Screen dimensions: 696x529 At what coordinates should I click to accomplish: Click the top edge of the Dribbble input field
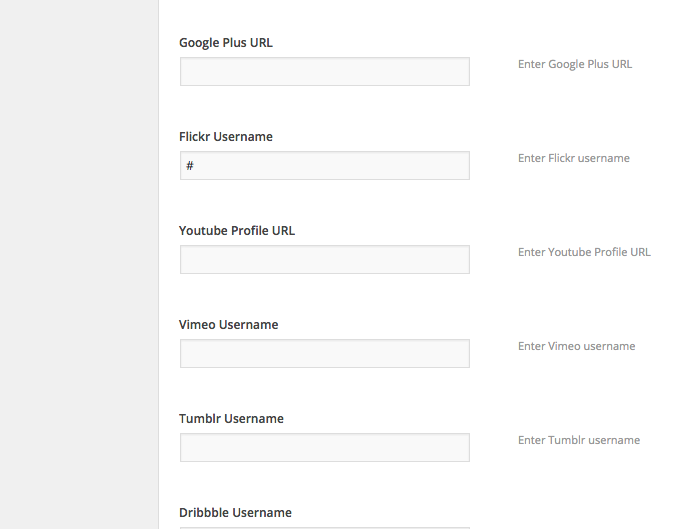[324, 528]
